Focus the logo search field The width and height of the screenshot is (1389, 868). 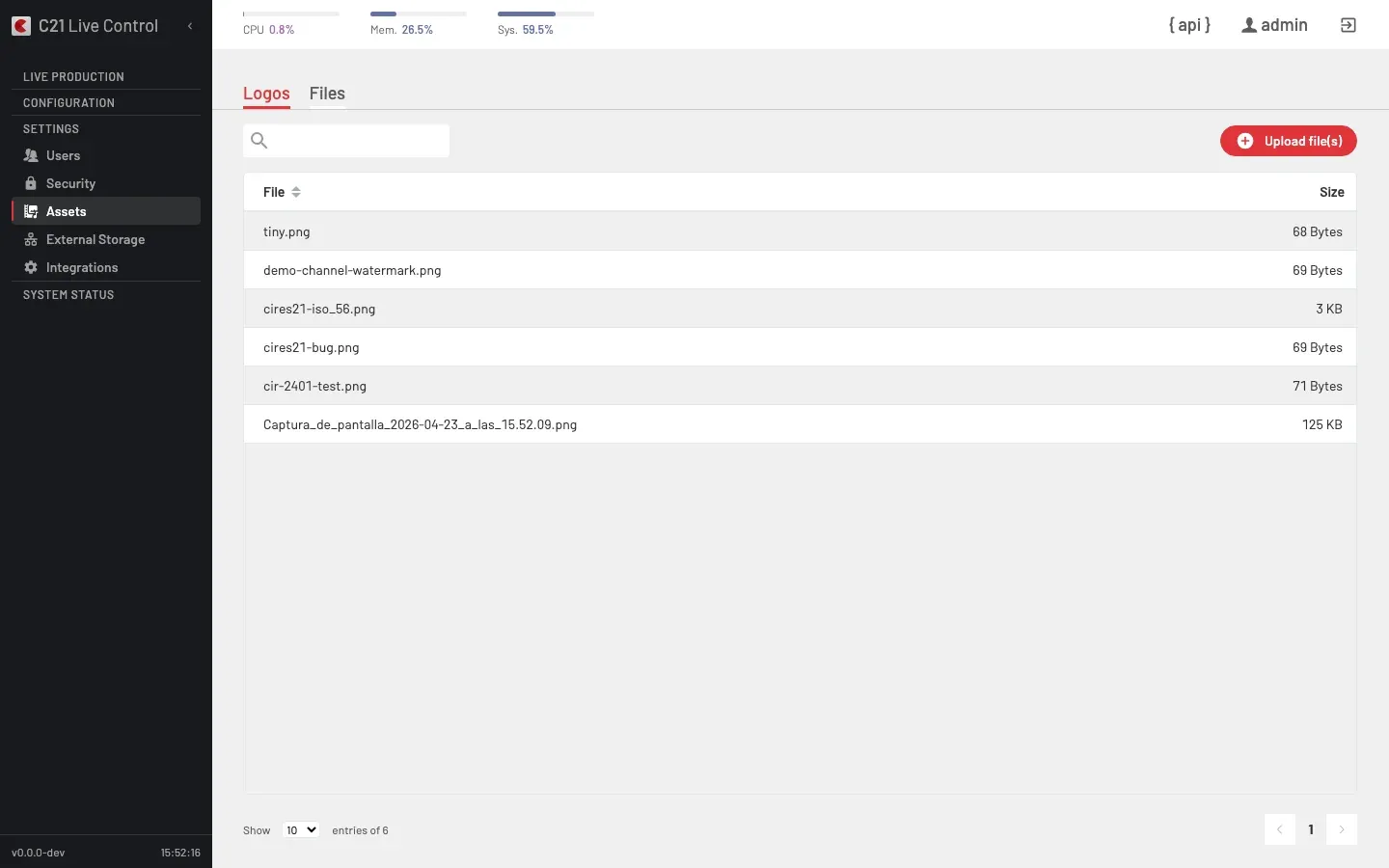pyautogui.click(x=346, y=141)
